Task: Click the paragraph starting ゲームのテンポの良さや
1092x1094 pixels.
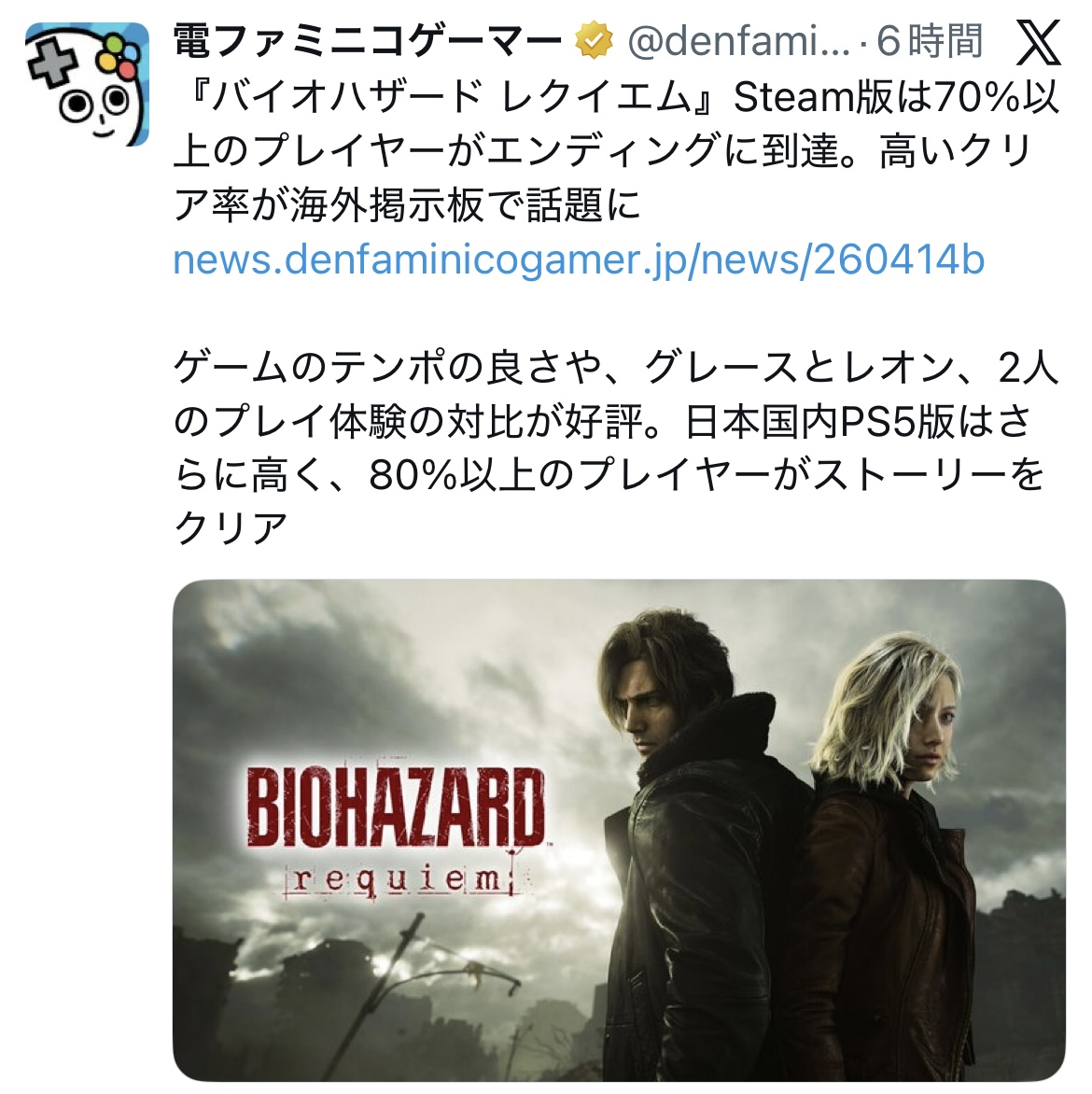Action: 616,448
